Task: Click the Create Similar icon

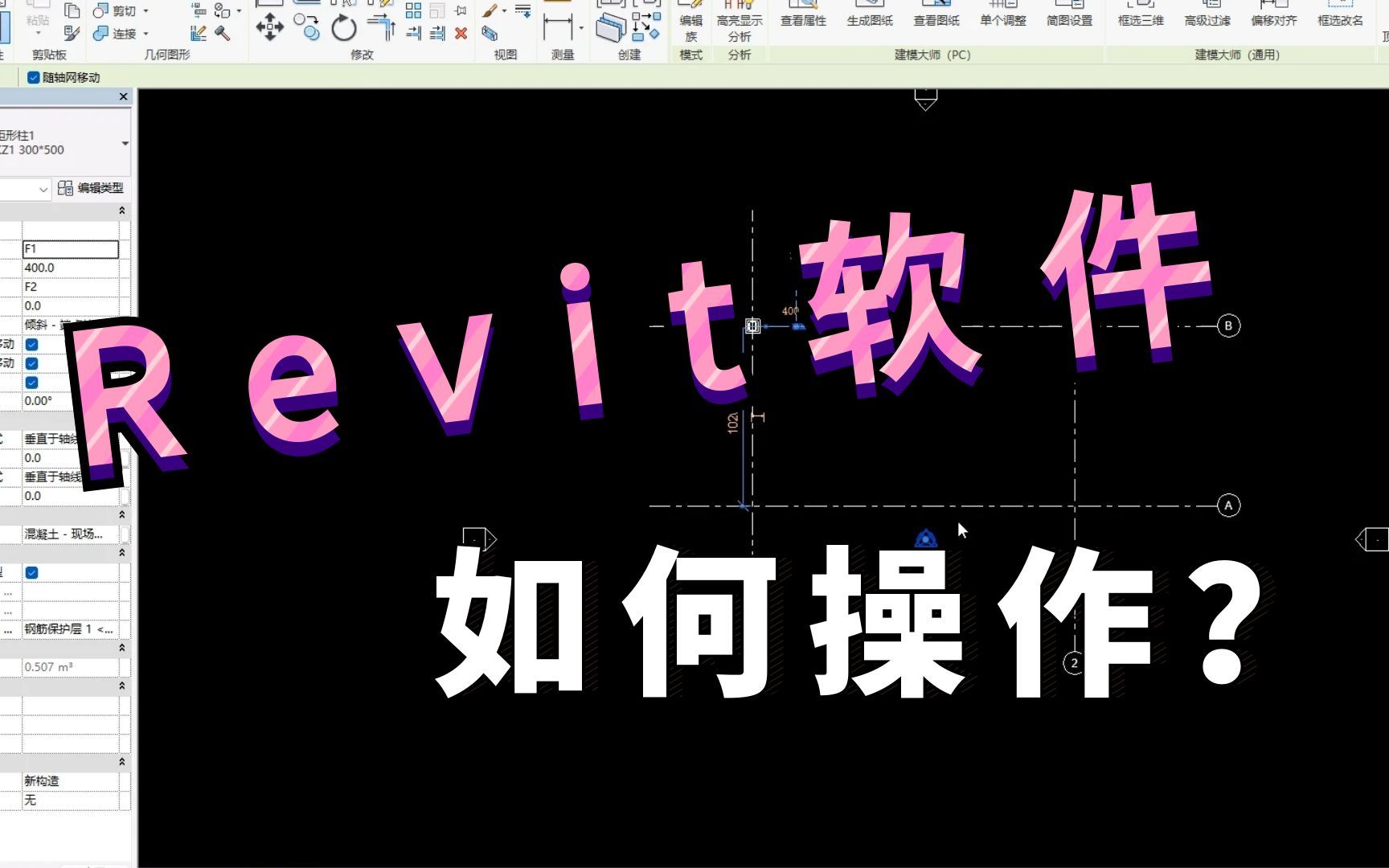Action: [x=646, y=27]
